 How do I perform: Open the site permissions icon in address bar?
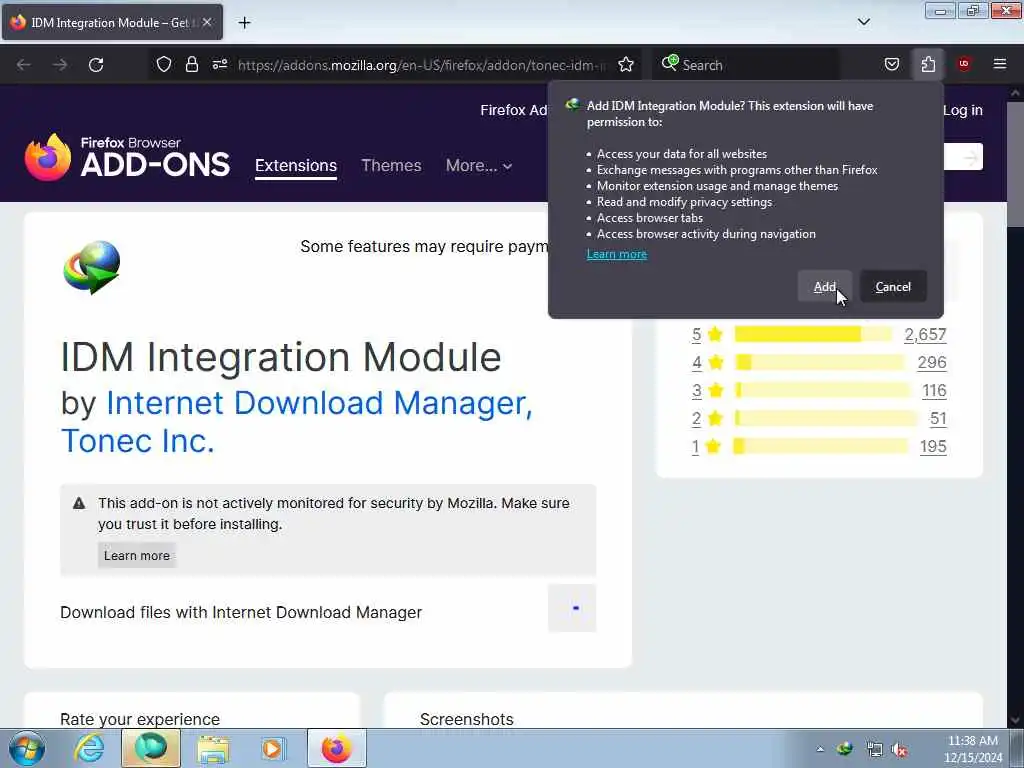(220, 65)
